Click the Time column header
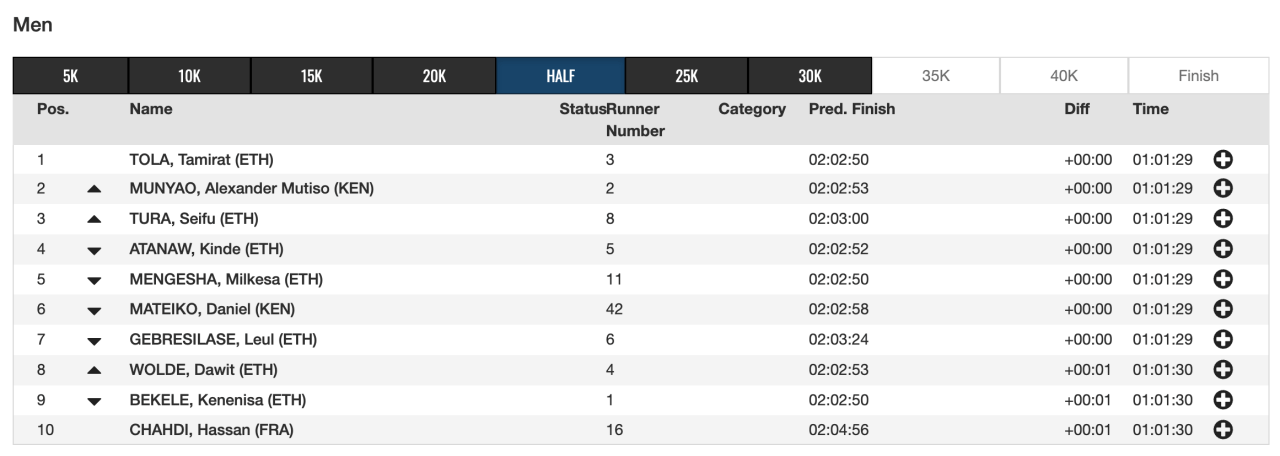1280x456 pixels. 1150,109
